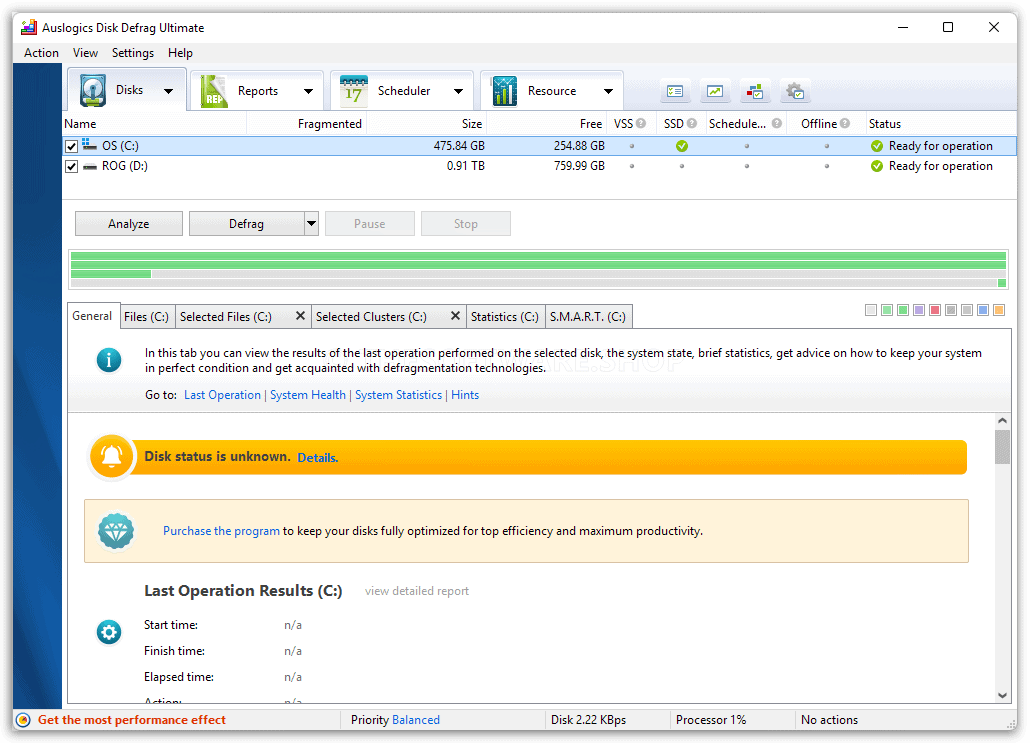Click the Disks hard drive icon
This screenshot has width=1030, height=743.
pos(93,90)
